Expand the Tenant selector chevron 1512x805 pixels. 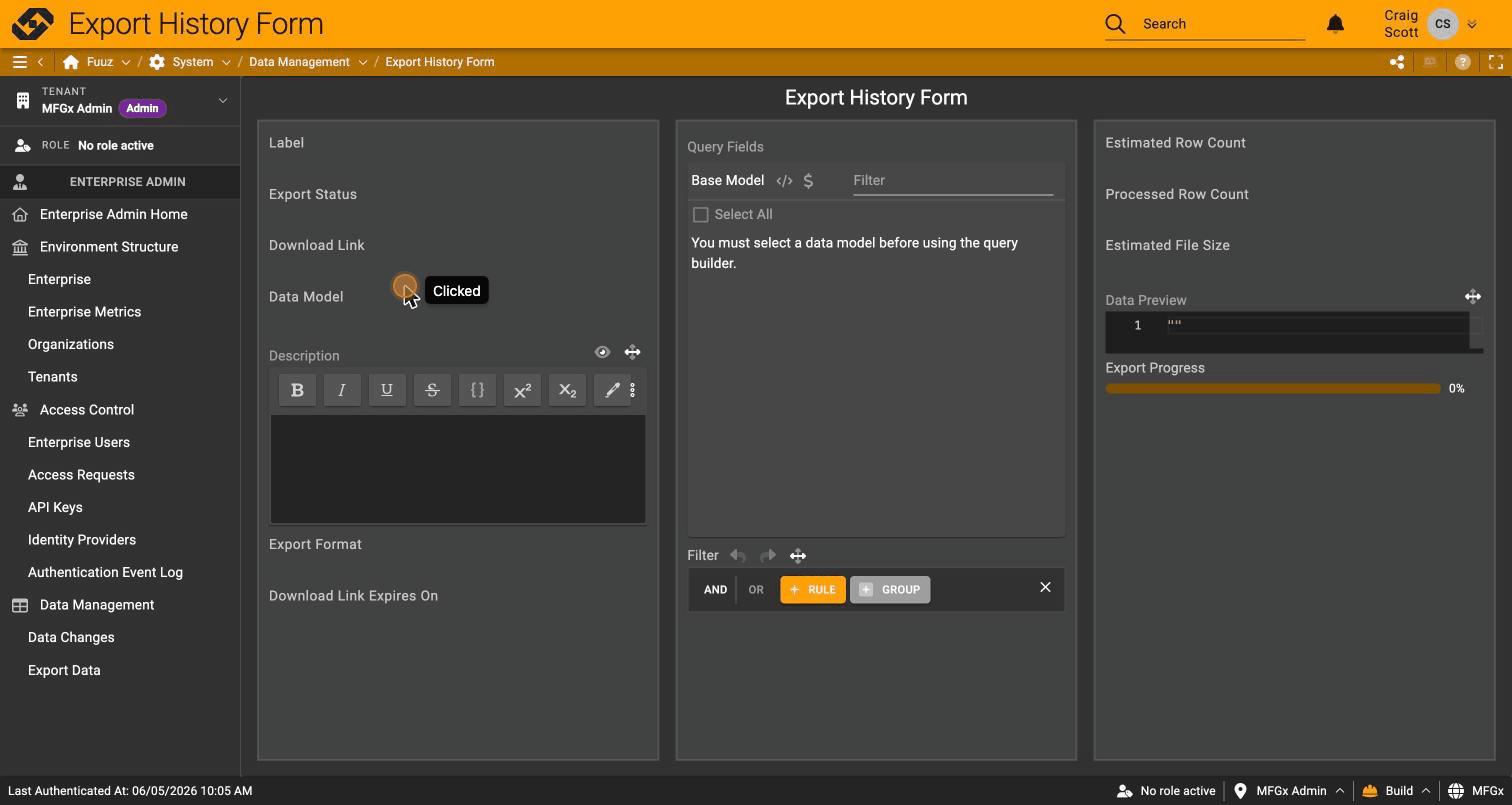(223, 100)
